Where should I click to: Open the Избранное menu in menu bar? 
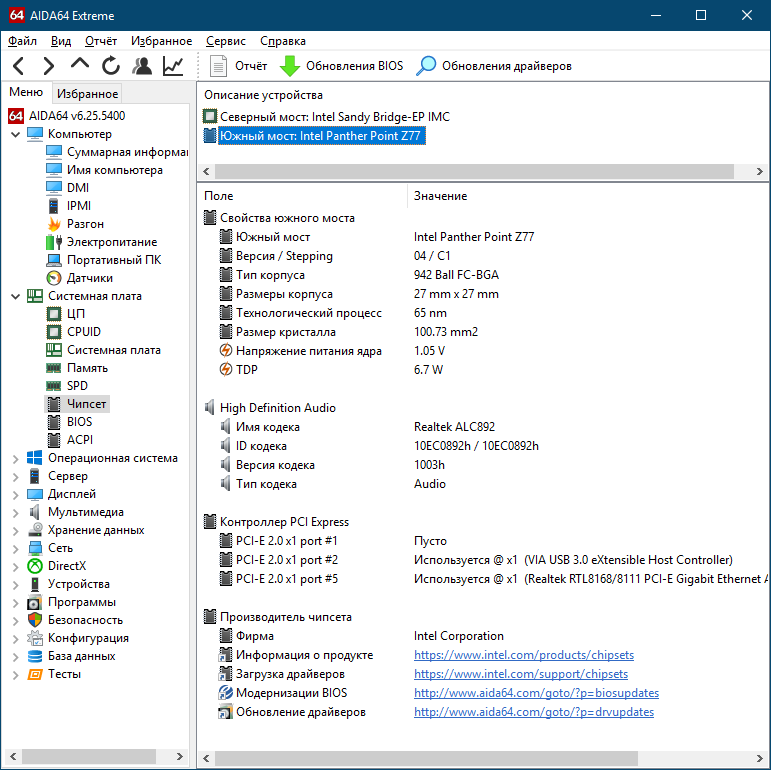[161, 41]
